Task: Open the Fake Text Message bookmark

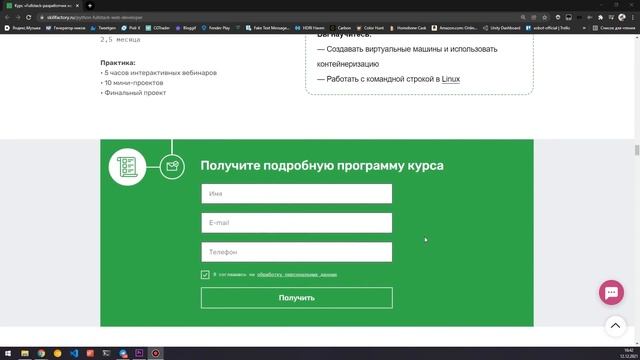Action: click(267, 28)
